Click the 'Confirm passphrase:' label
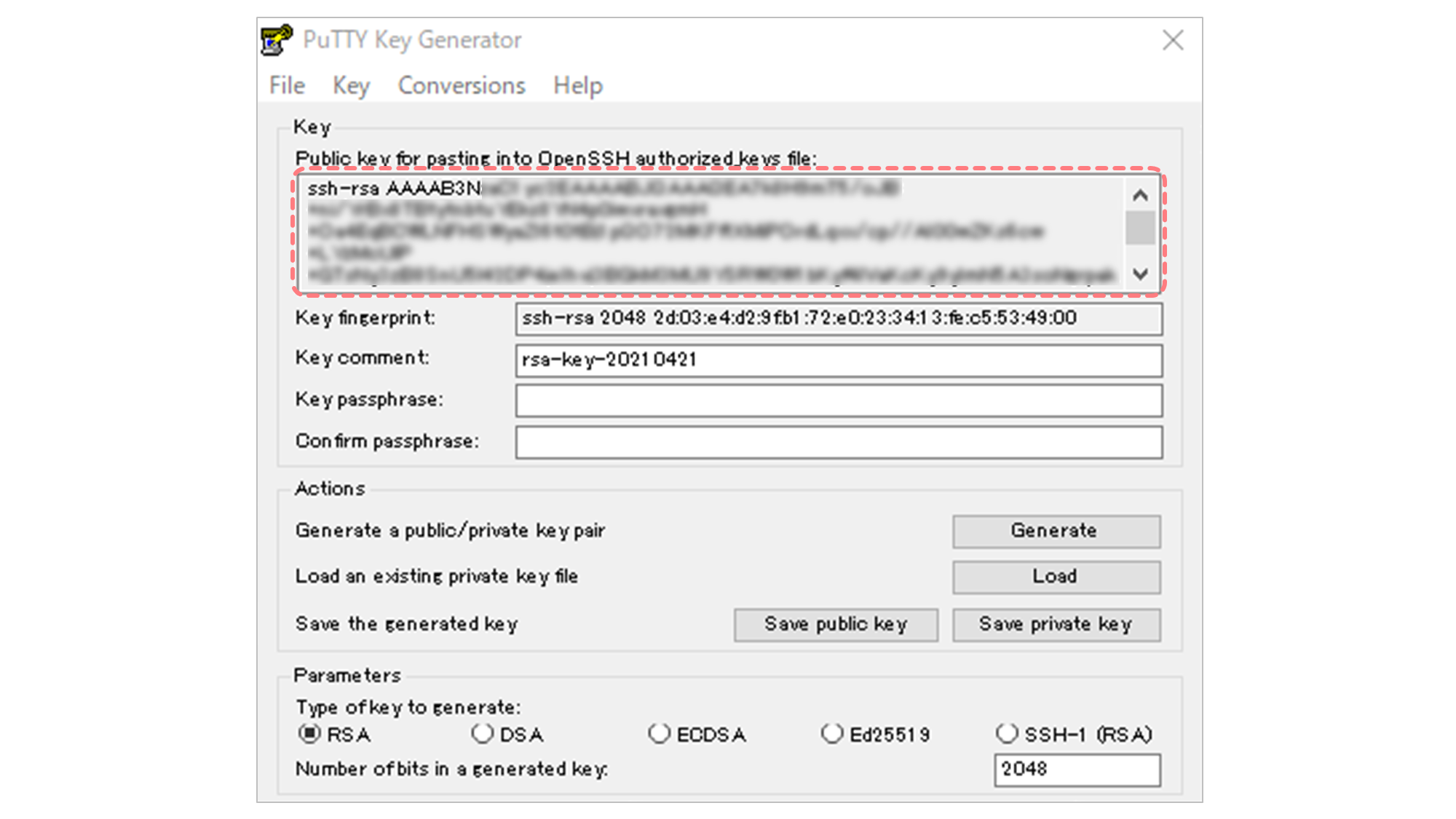Screen dimensions: 1456x819 click(387, 441)
